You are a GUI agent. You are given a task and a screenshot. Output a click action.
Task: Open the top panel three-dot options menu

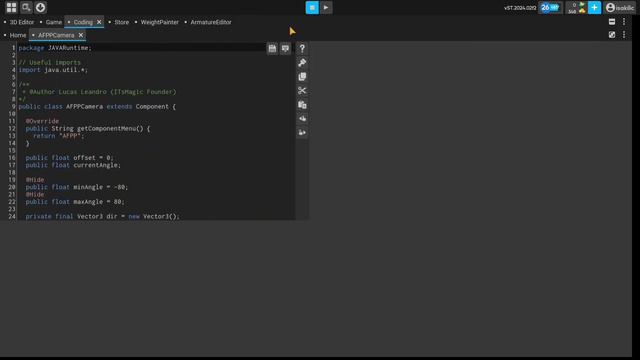tap(624, 22)
